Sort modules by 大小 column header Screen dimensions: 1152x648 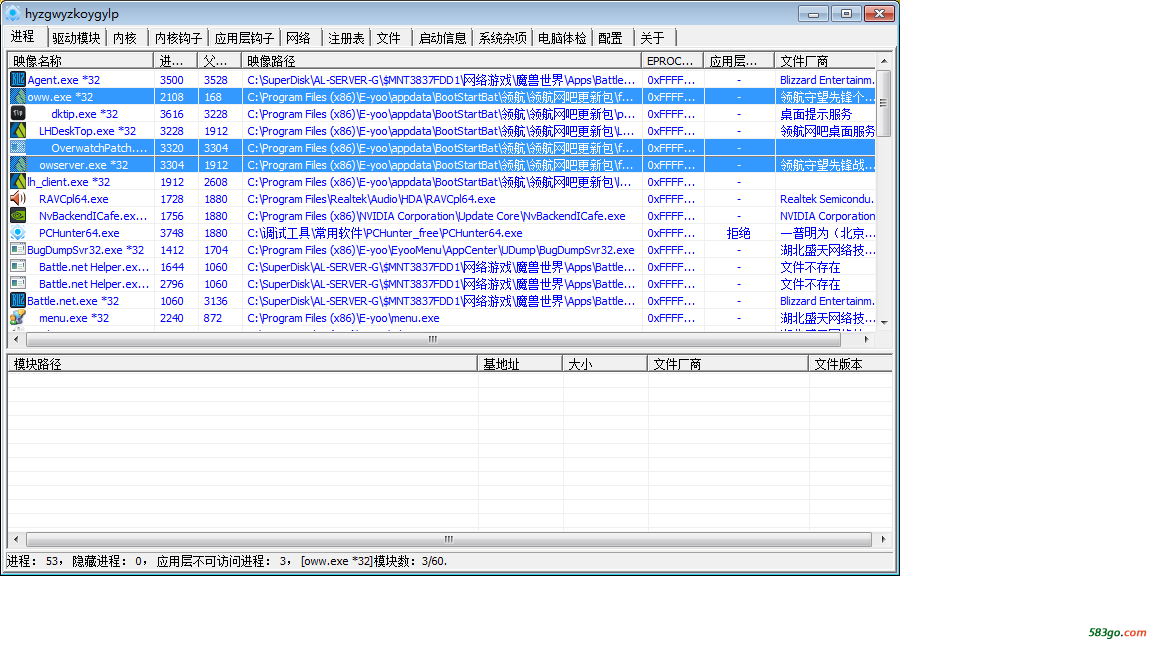605,364
